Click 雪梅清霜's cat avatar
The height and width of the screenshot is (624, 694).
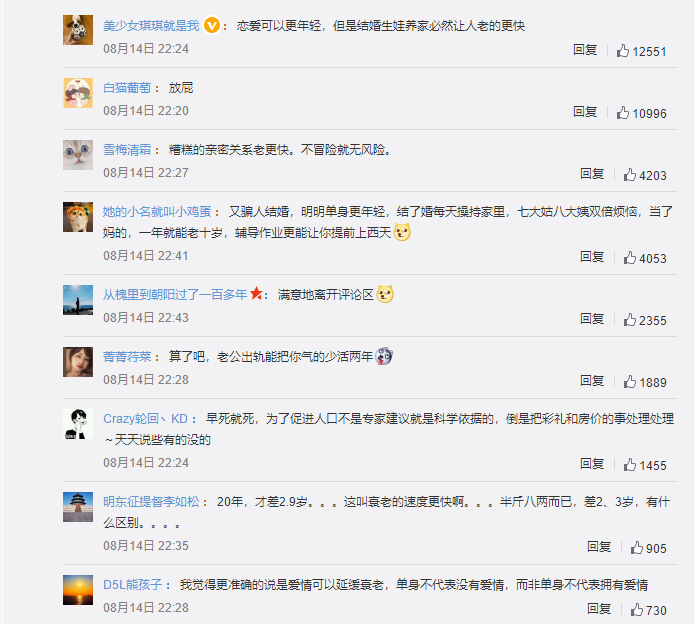(78, 154)
